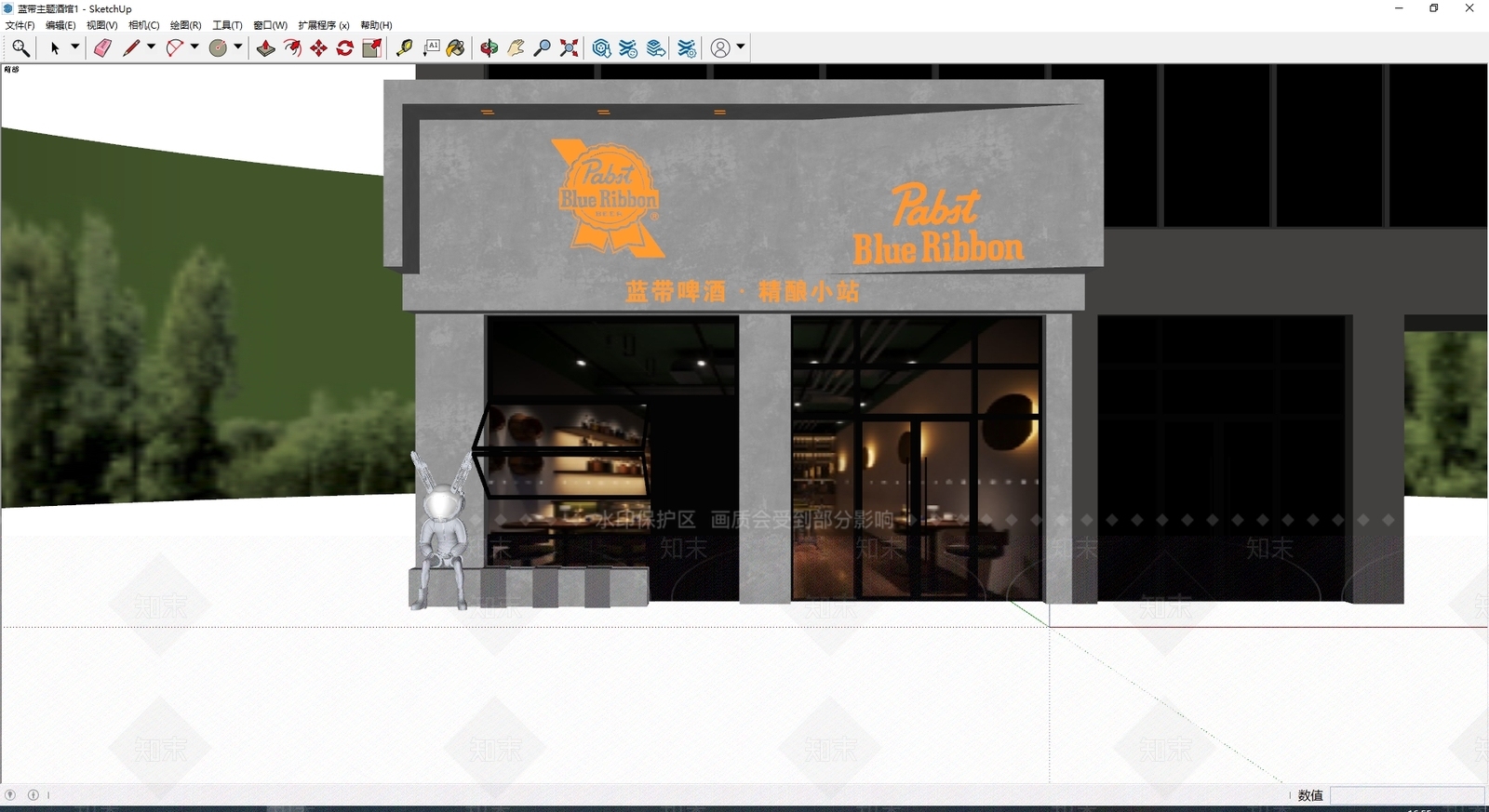Activate the Push/Pull tool
This screenshot has height=812, width=1489.
266,47
